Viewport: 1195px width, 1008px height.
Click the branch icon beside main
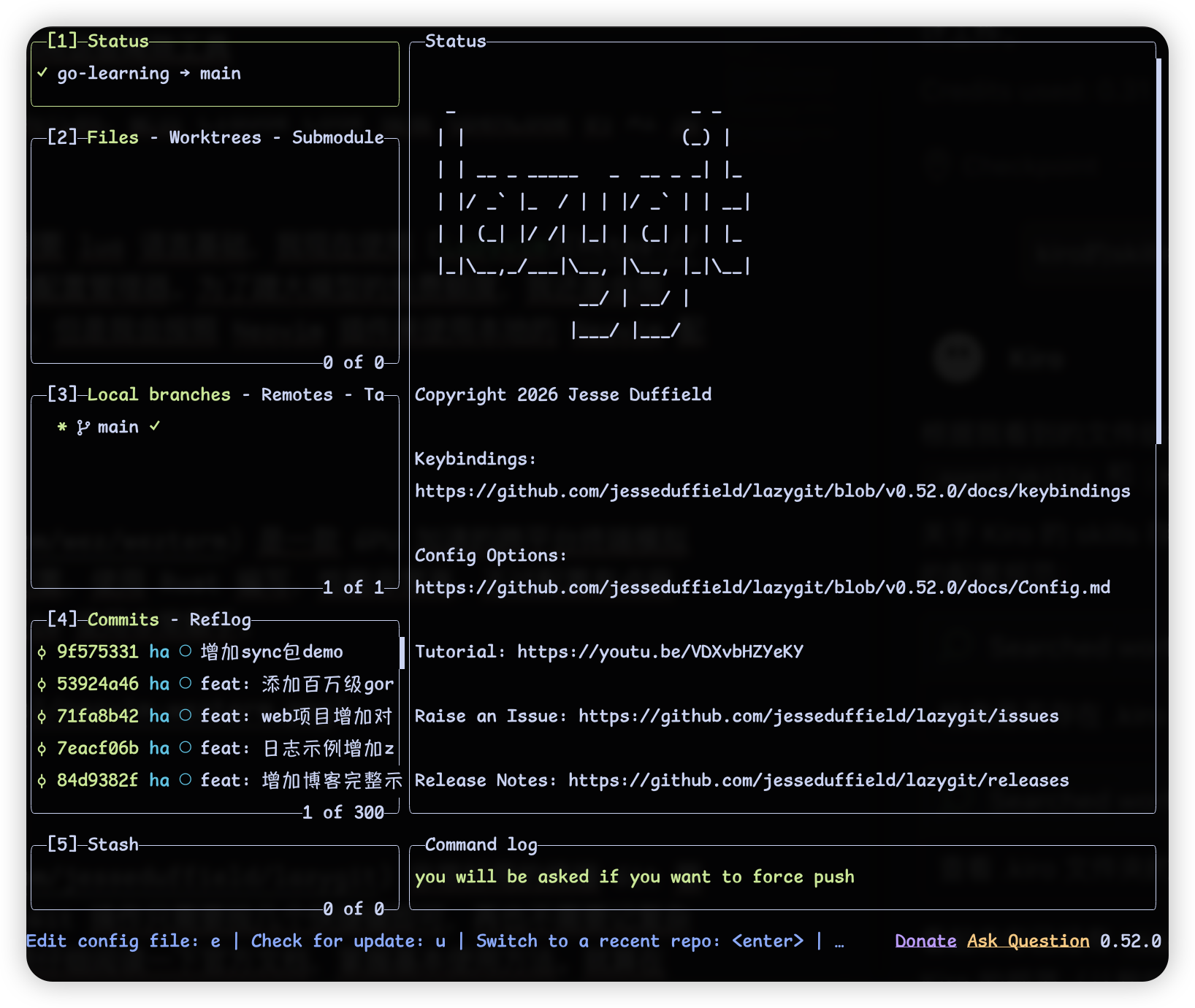(x=83, y=427)
